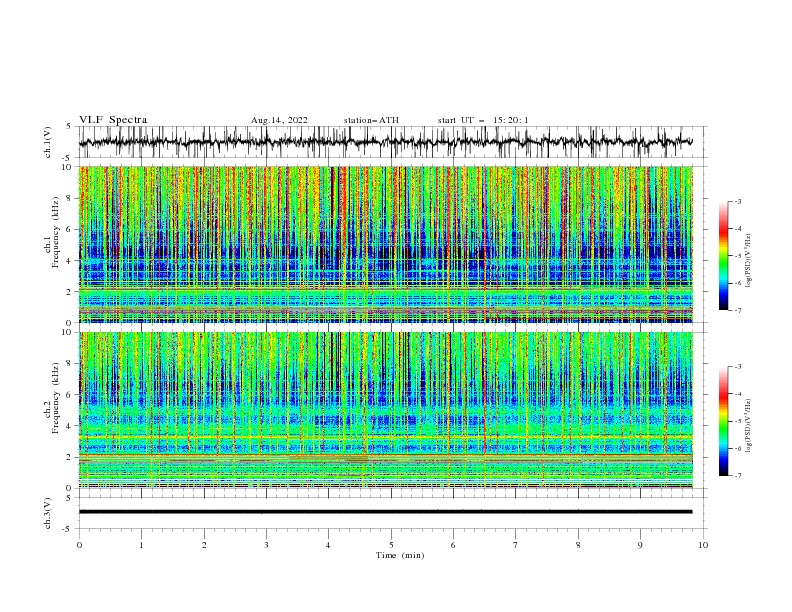792x612 pixels.
Task: Click the "4" tick on the time axis
Action: click(x=328, y=545)
